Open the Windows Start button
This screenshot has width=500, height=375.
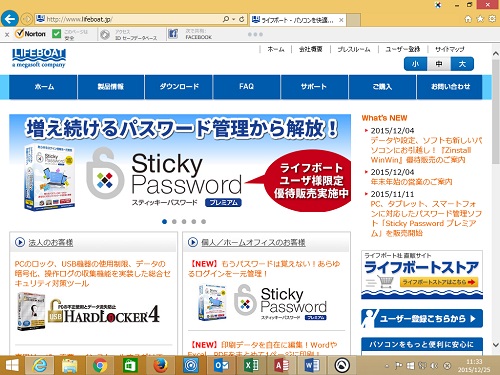point(12,365)
